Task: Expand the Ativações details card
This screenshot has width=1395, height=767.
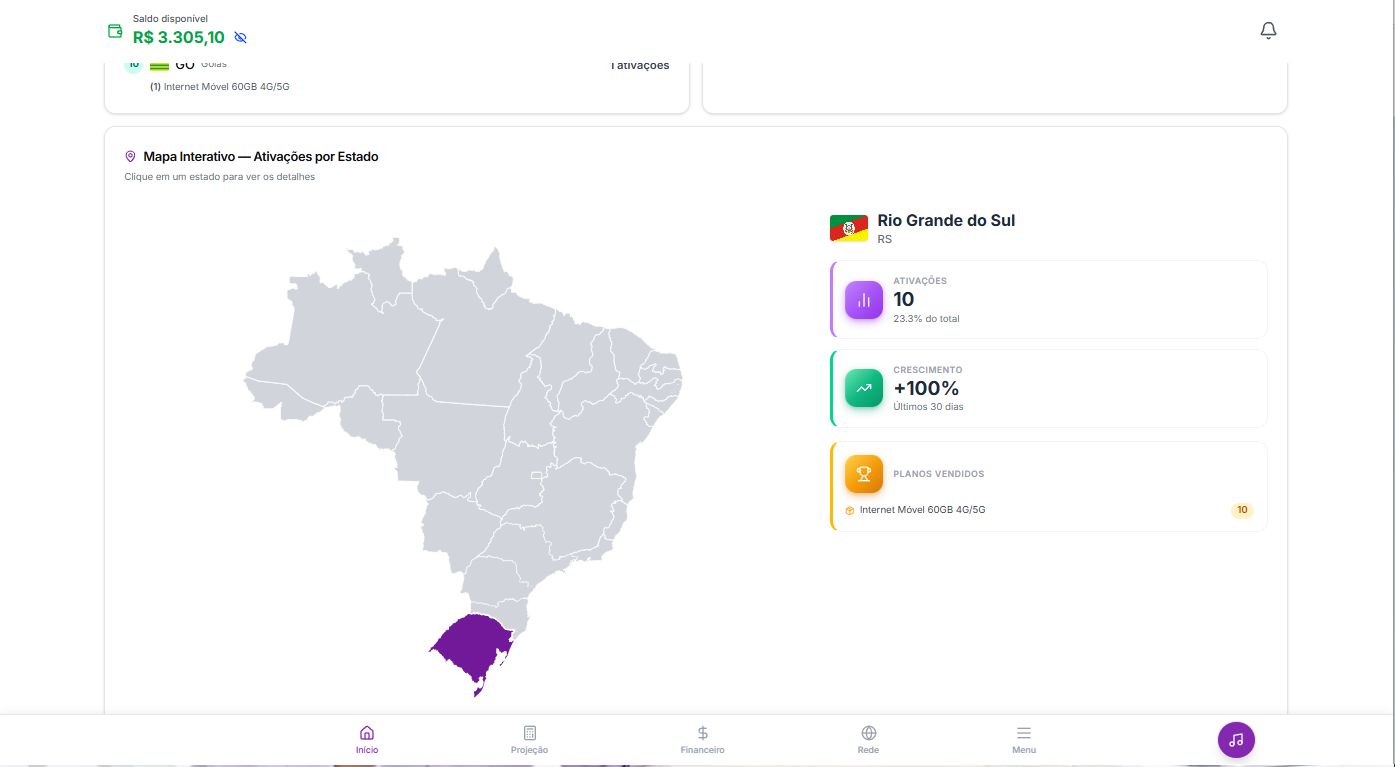Action: tap(1047, 300)
